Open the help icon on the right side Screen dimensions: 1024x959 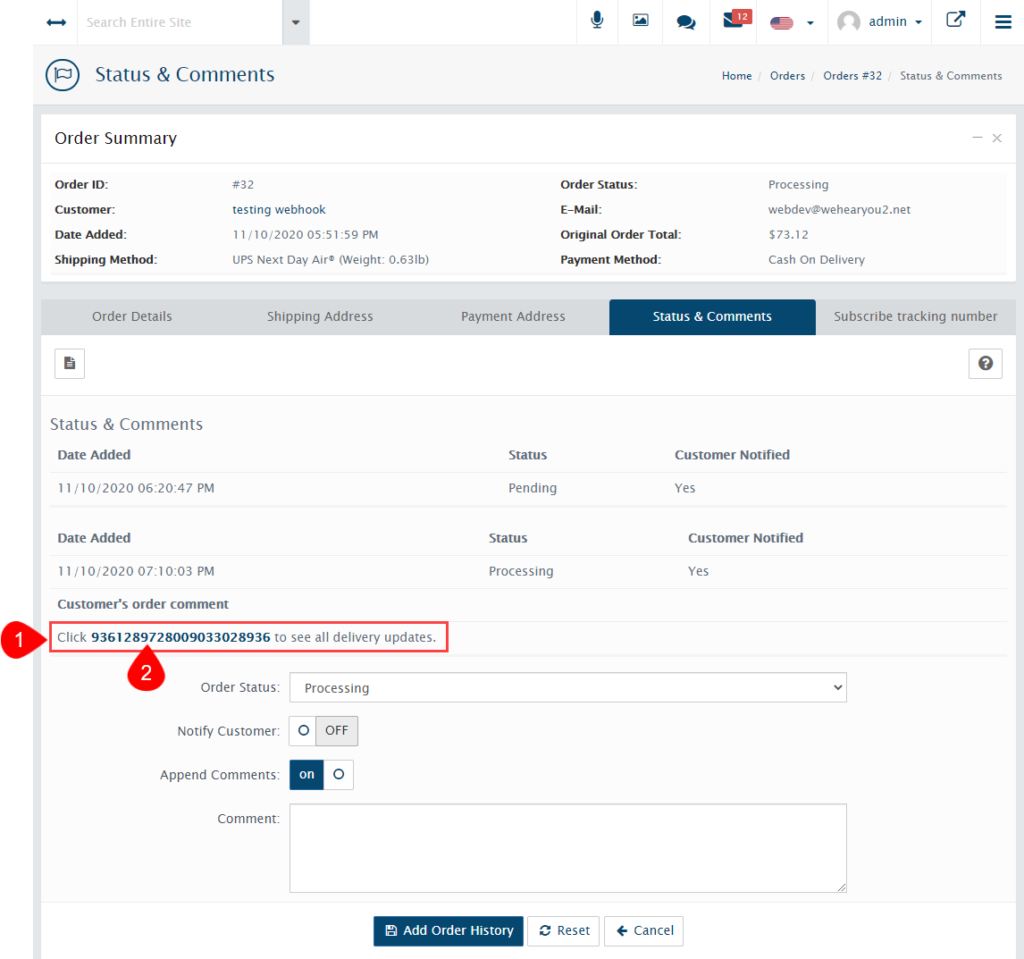point(985,363)
